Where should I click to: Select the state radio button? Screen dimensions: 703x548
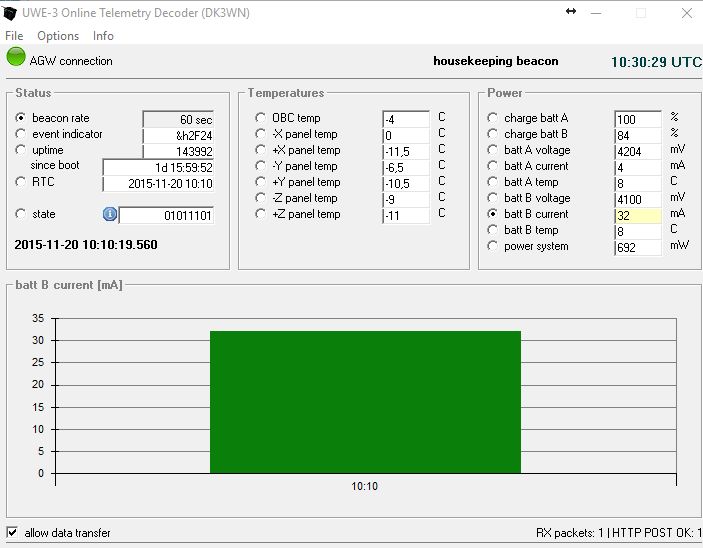pyautogui.click(x=20, y=214)
